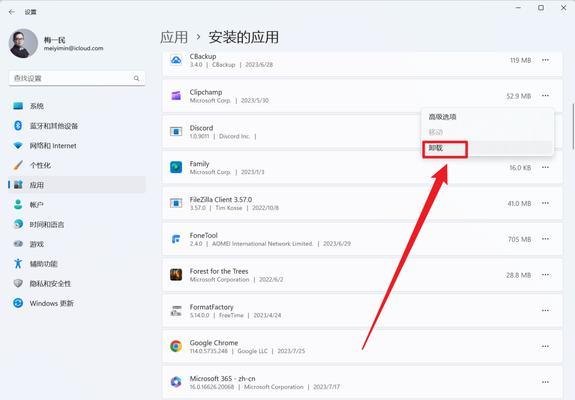Click the FormatFactory app icon
This screenshot has width=575, height=400.
point(176,311)
